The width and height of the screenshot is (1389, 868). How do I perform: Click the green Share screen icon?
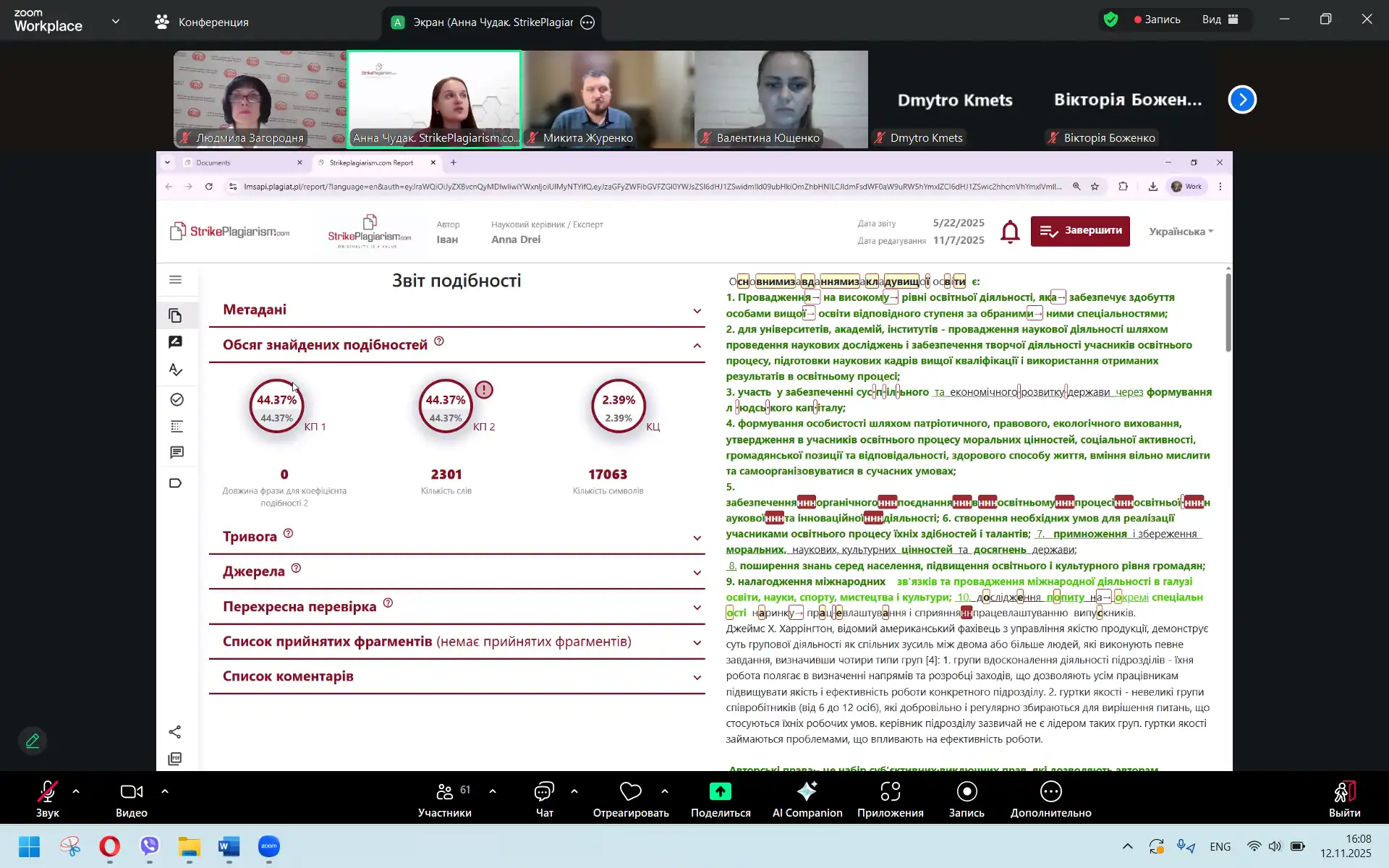pyautogui.click(x=720, y=792)
